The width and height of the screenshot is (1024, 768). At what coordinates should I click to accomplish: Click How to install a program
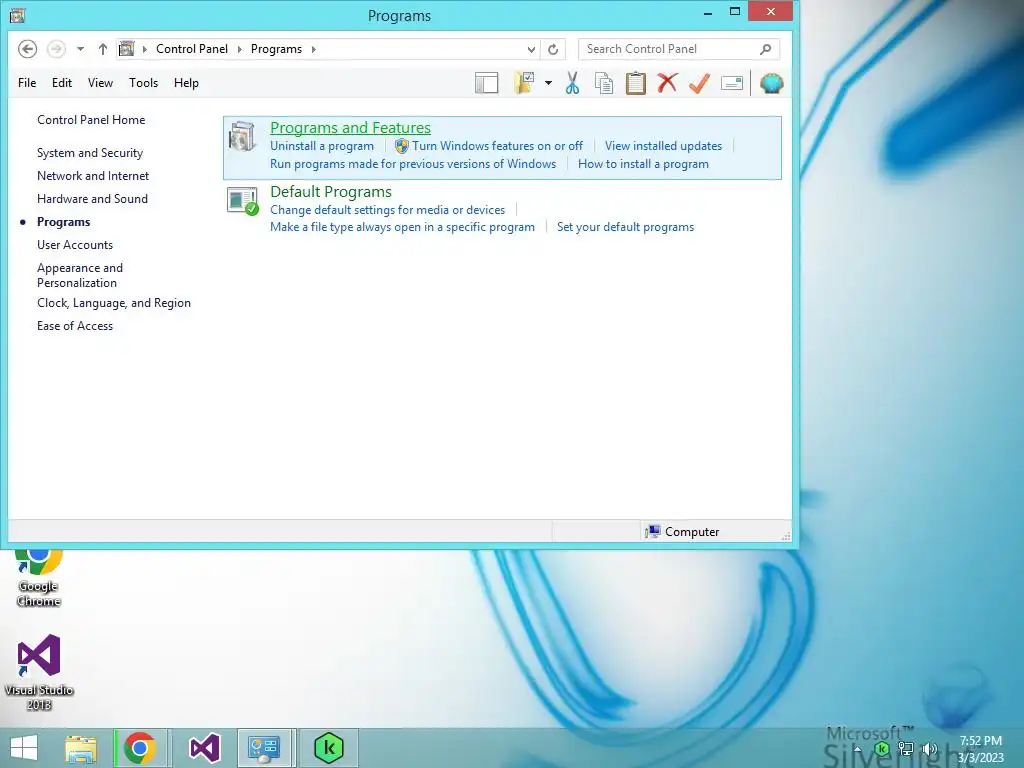[x=643, y=164]
